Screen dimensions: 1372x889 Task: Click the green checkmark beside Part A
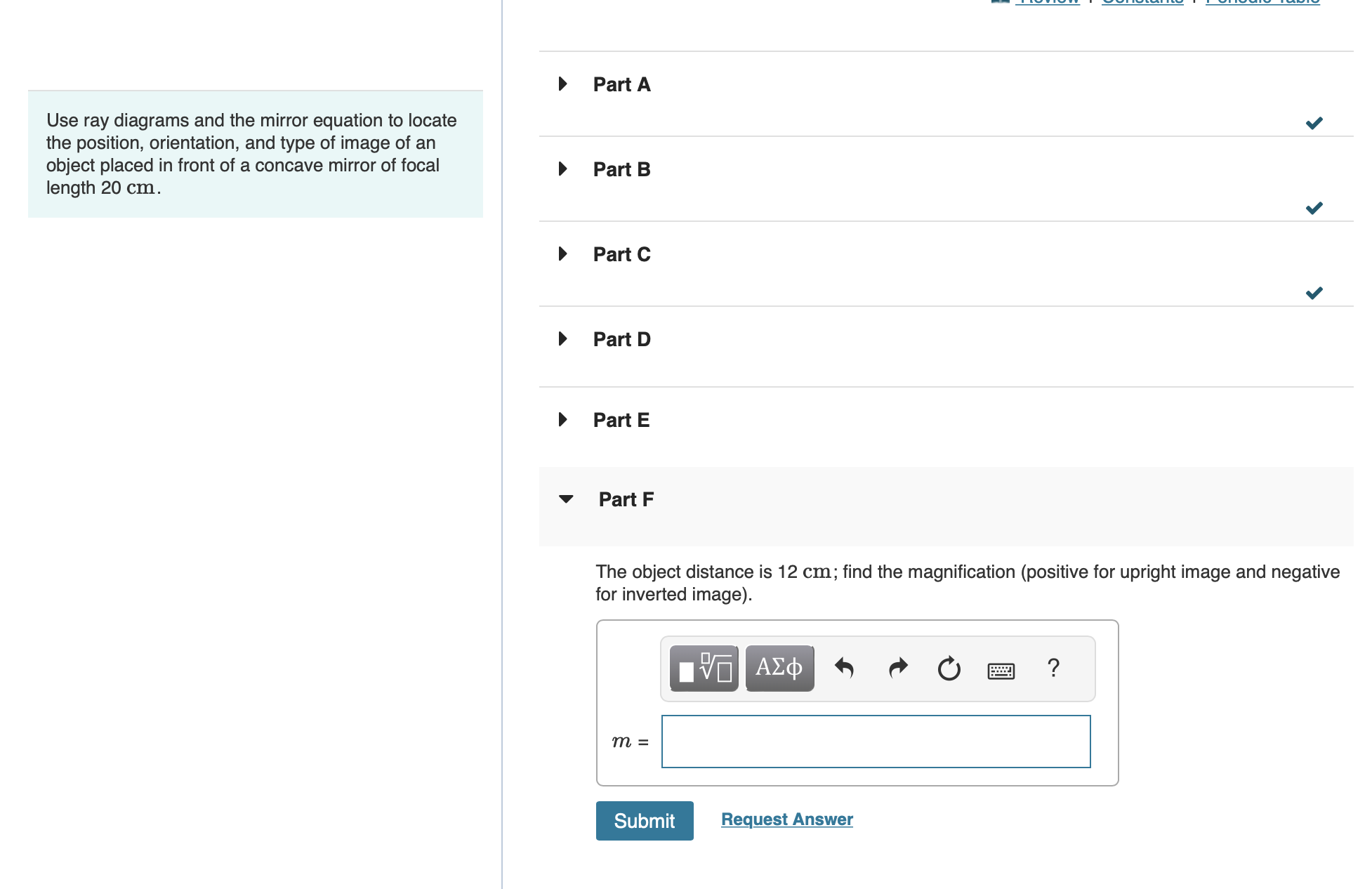tap(1314, 121)
